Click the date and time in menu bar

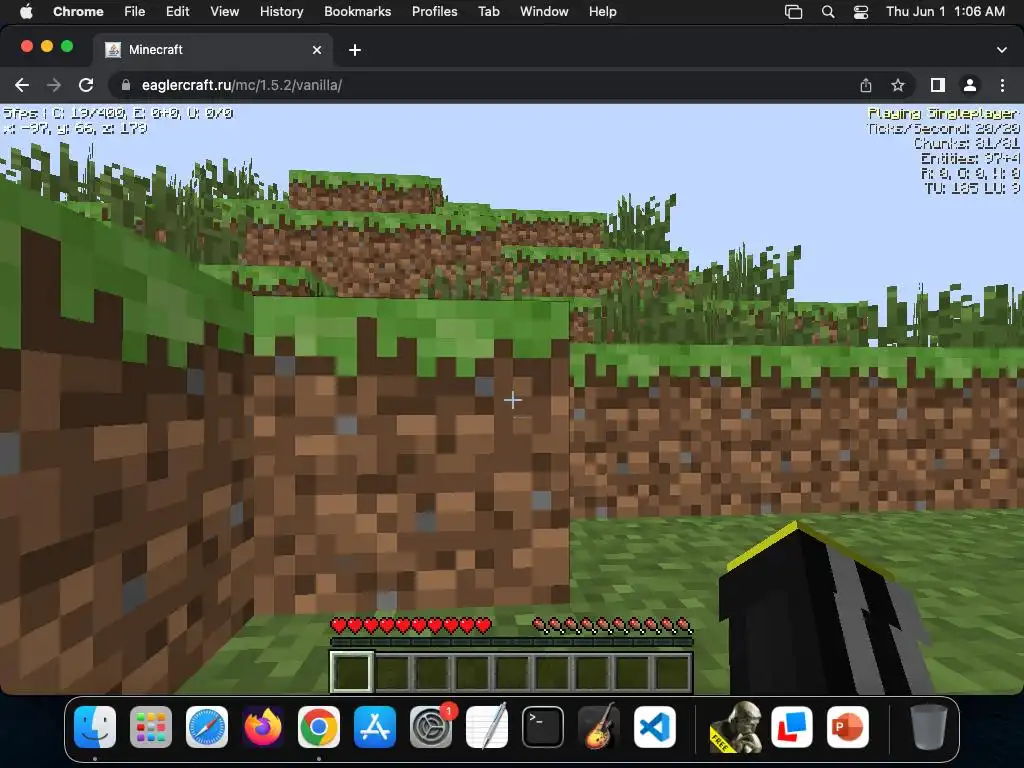[x=945, y=11]
